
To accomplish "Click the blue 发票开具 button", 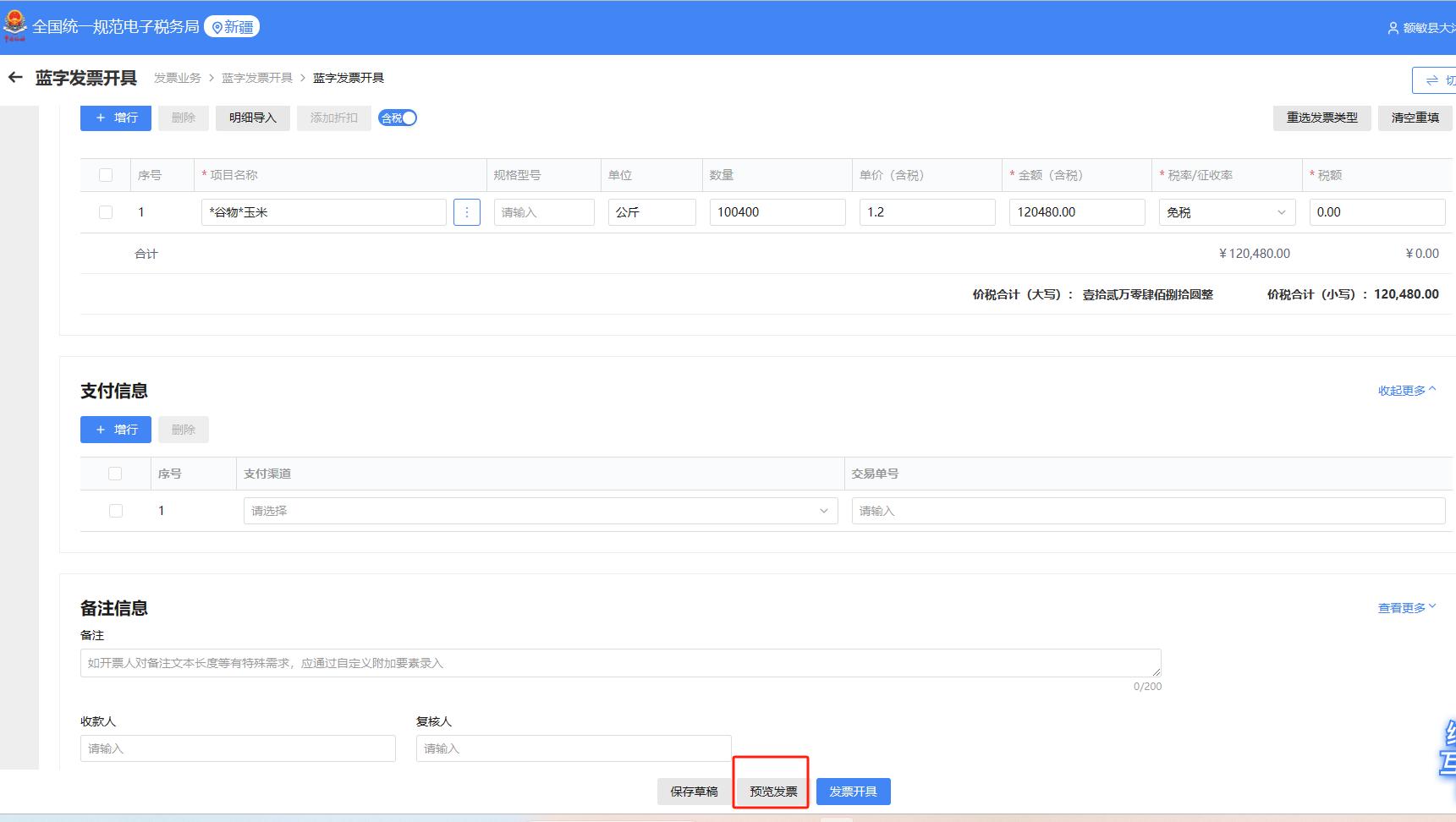I will 853,792.
